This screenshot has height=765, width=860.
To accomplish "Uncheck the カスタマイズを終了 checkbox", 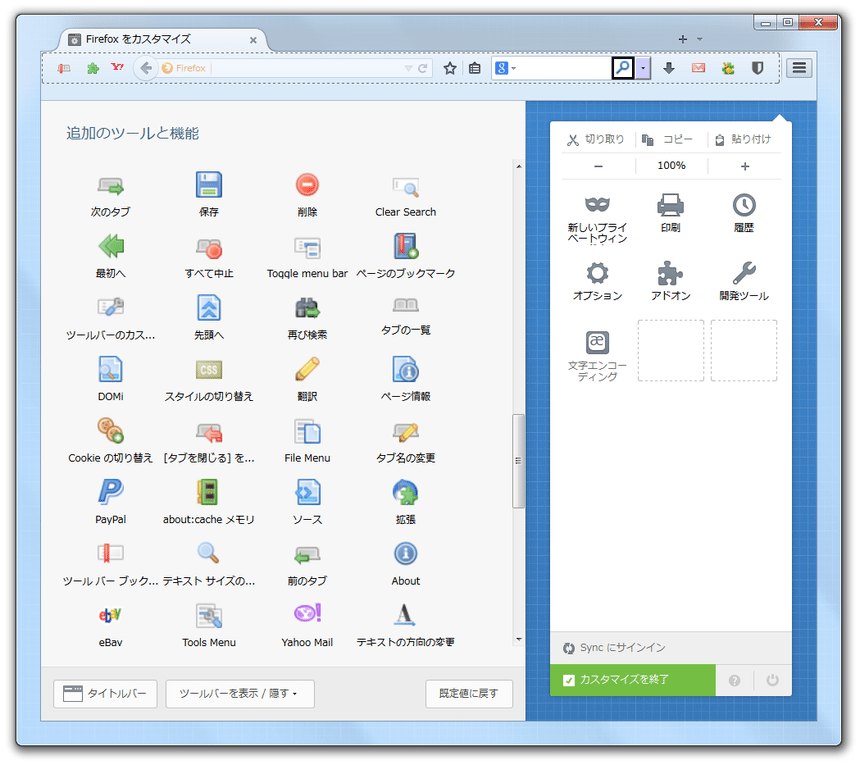I will point(569,680).
